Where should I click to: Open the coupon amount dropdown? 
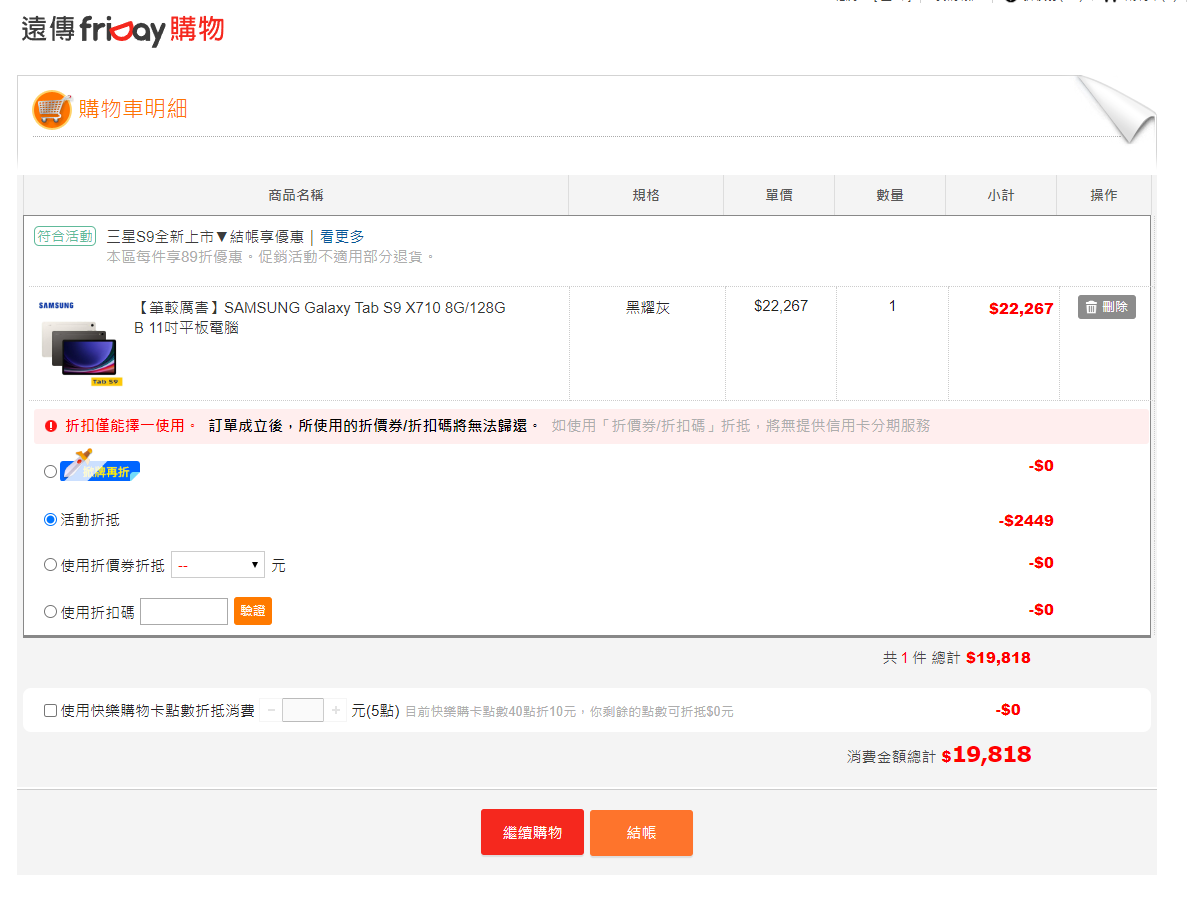point(218,565)
